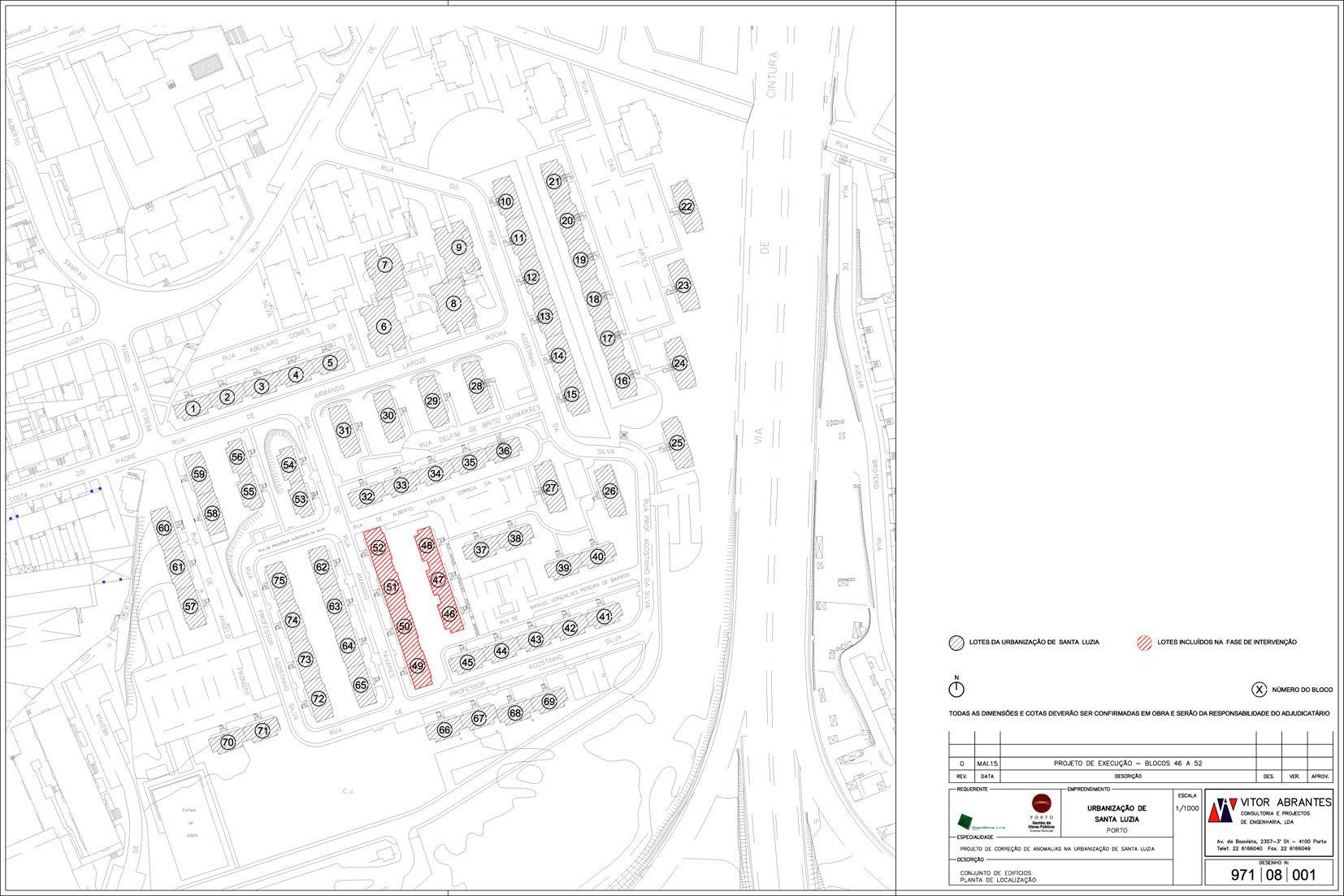
Task: Click the 'Av. da Boavista' address line
Action: click(1271, 841)
